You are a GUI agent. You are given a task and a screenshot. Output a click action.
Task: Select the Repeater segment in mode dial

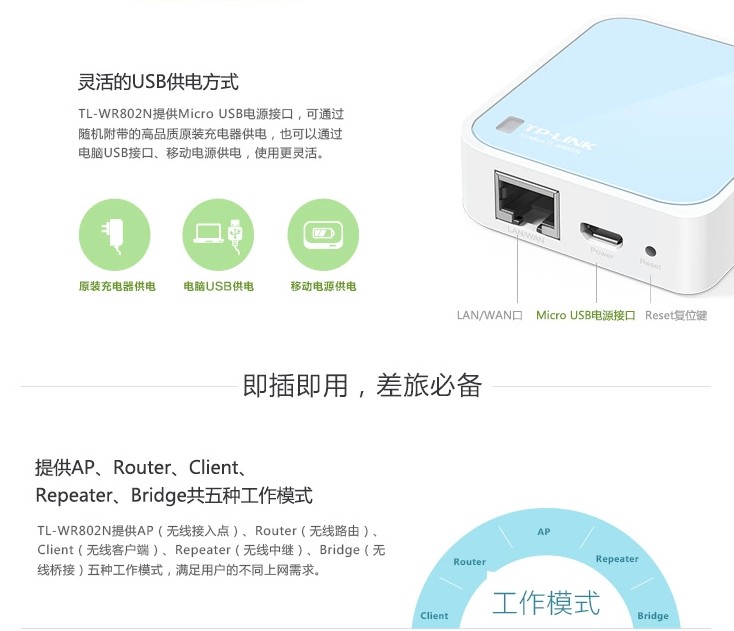coord(617,559)
